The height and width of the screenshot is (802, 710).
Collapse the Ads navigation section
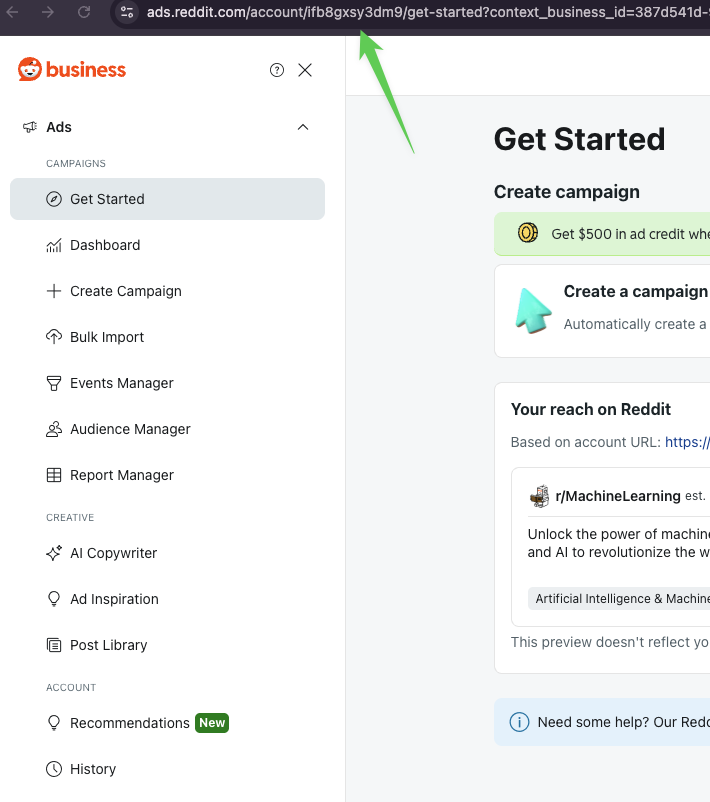coord(303,127)
